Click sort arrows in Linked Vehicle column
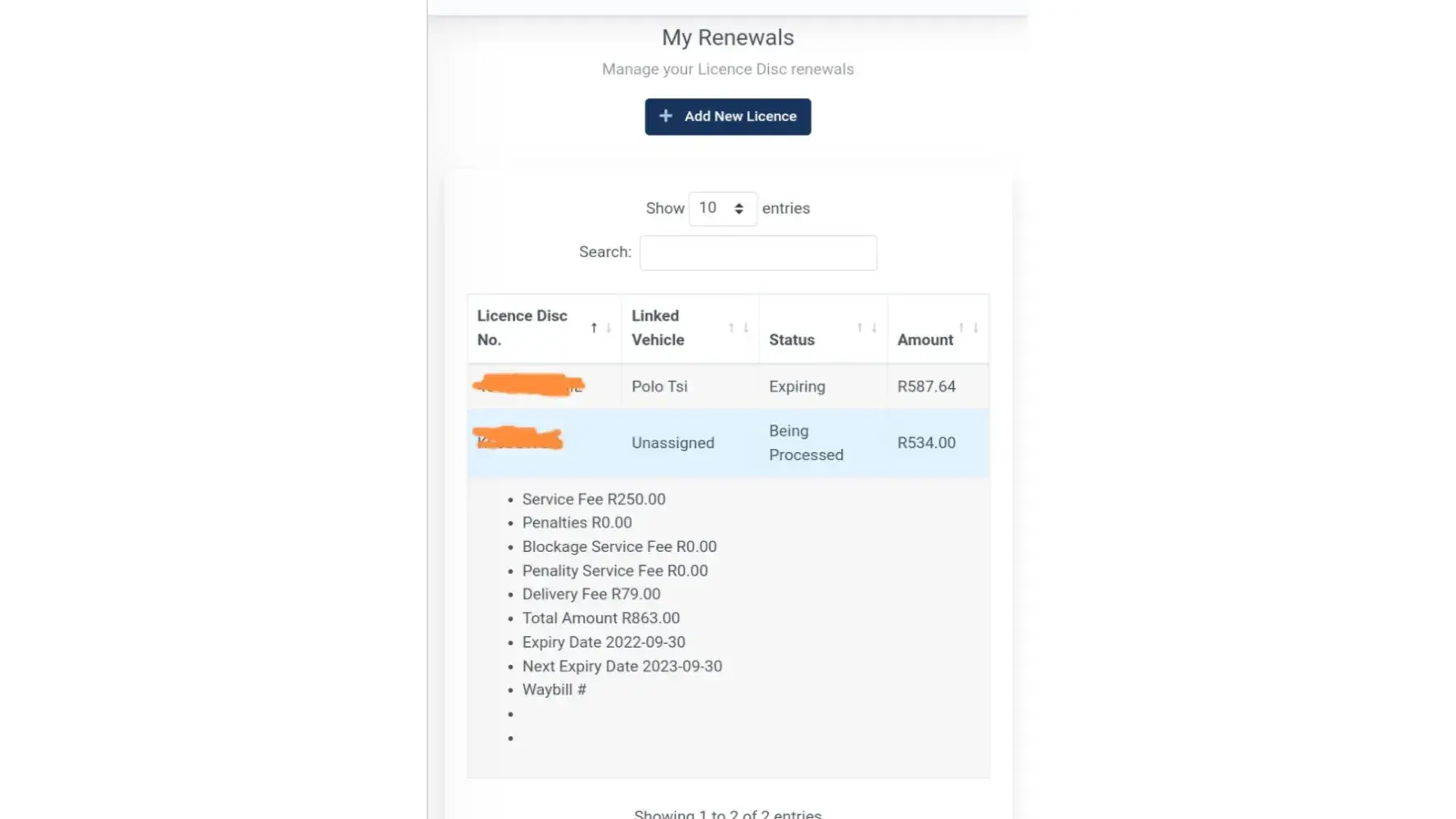 (739, 328)
